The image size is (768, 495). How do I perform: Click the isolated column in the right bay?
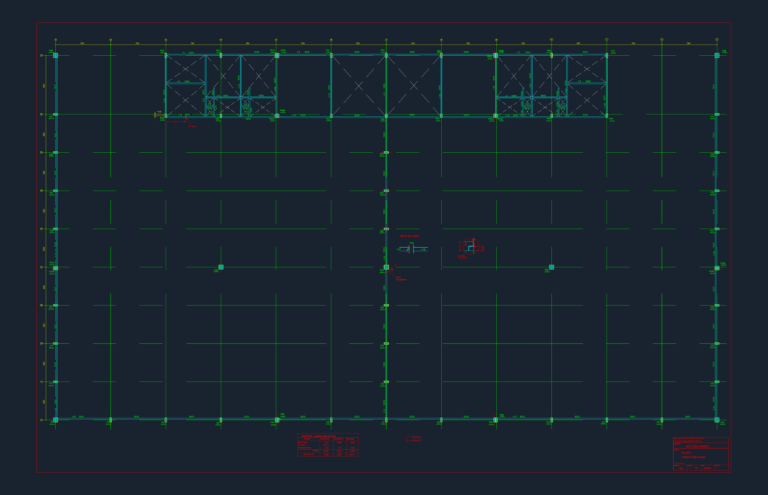[x=552, y=267]
